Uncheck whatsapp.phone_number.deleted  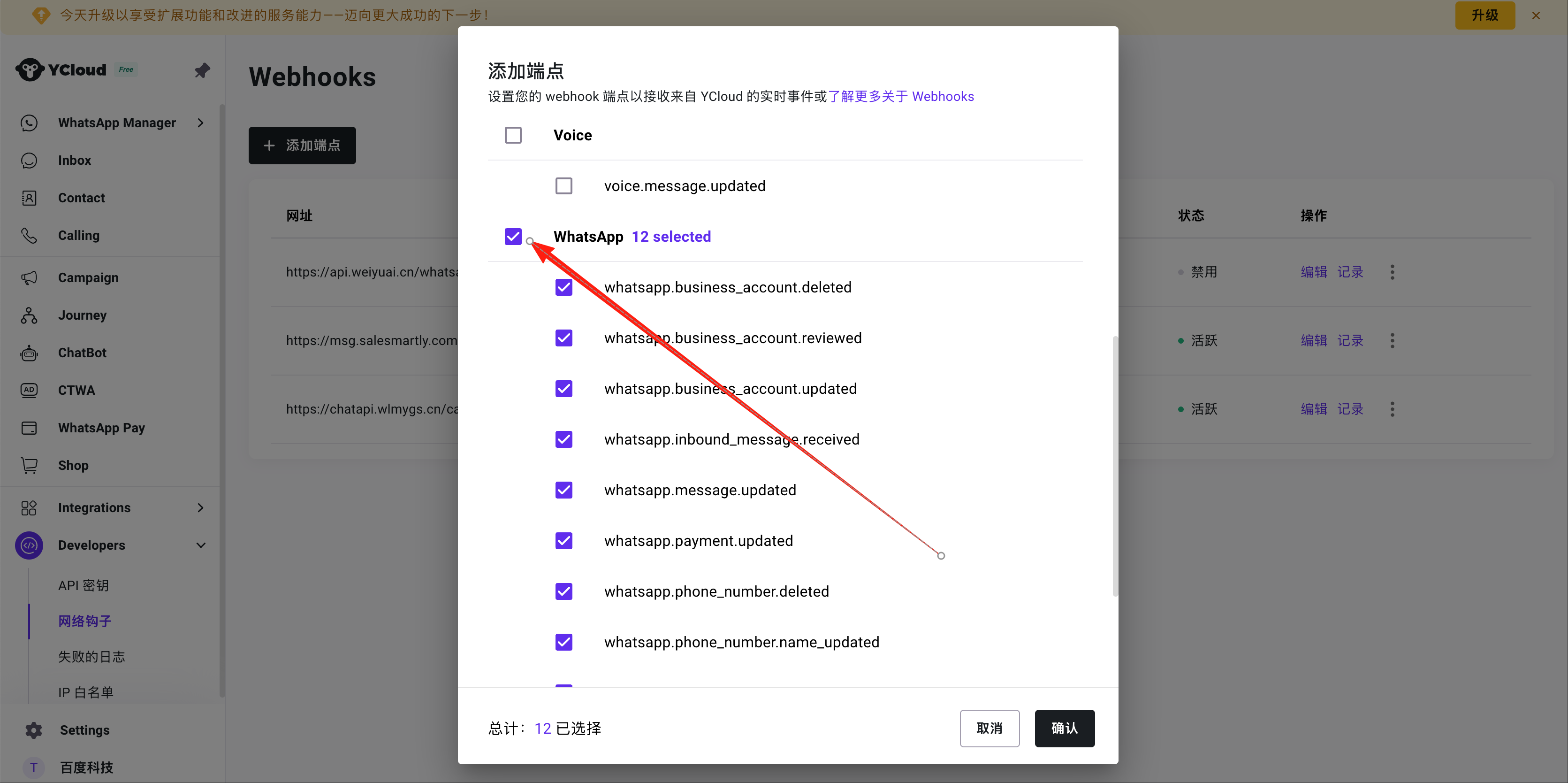(563, 591)
